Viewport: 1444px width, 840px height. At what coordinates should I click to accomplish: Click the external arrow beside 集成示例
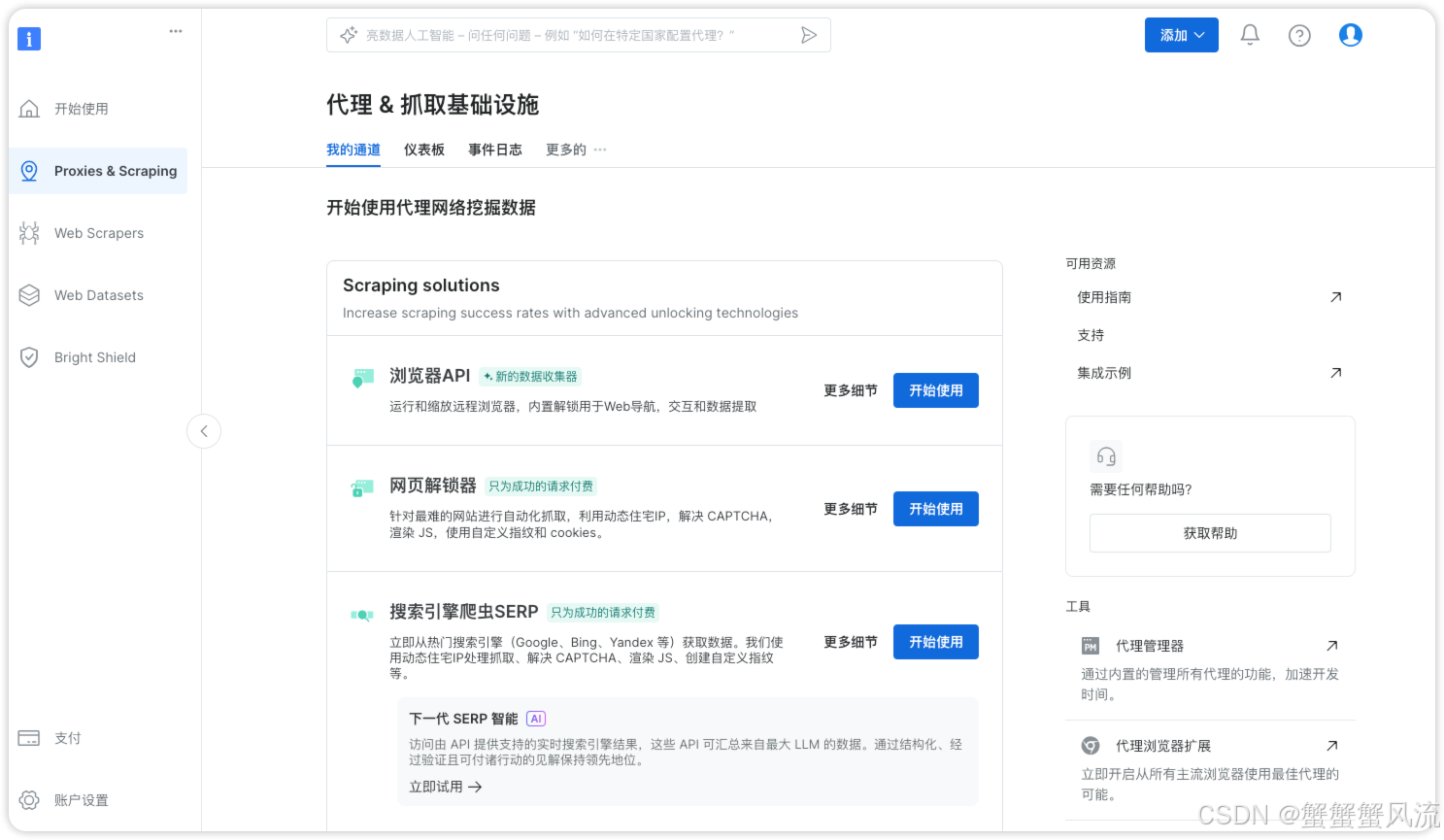1336,373
